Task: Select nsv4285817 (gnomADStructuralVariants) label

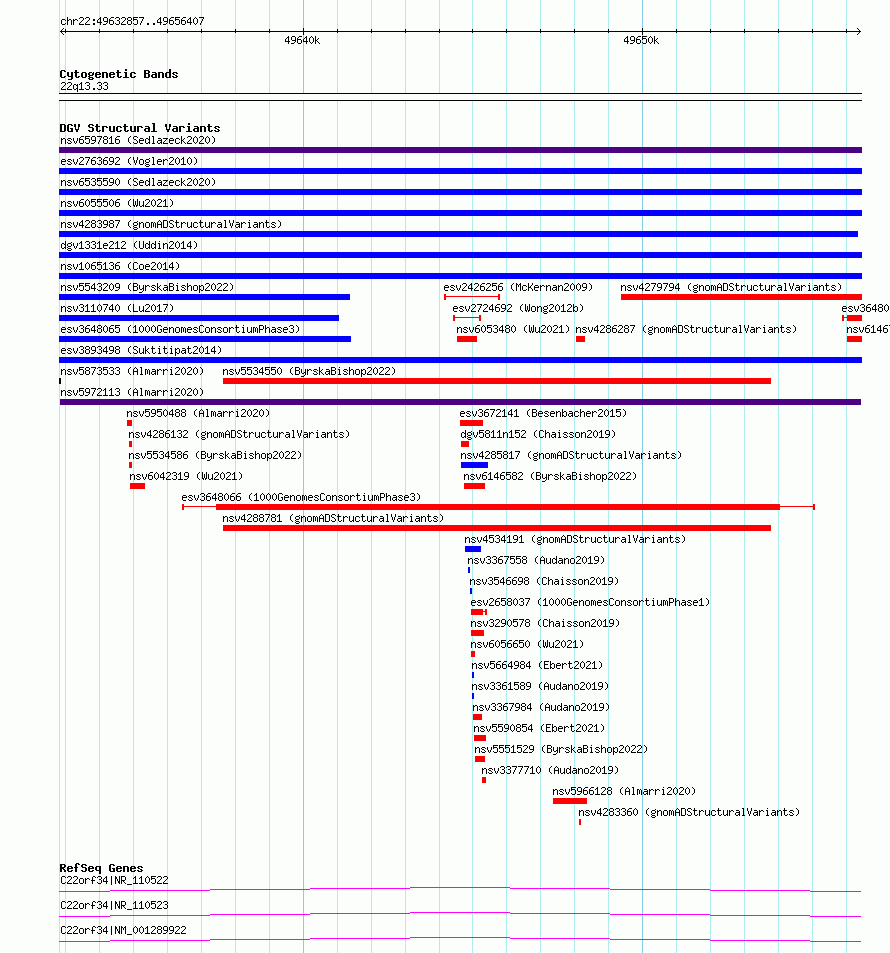Action: click(571, 455)
